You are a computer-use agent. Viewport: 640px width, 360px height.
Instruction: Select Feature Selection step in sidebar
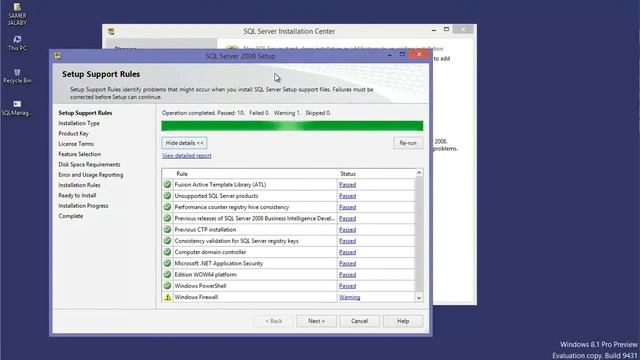[79, 154]
